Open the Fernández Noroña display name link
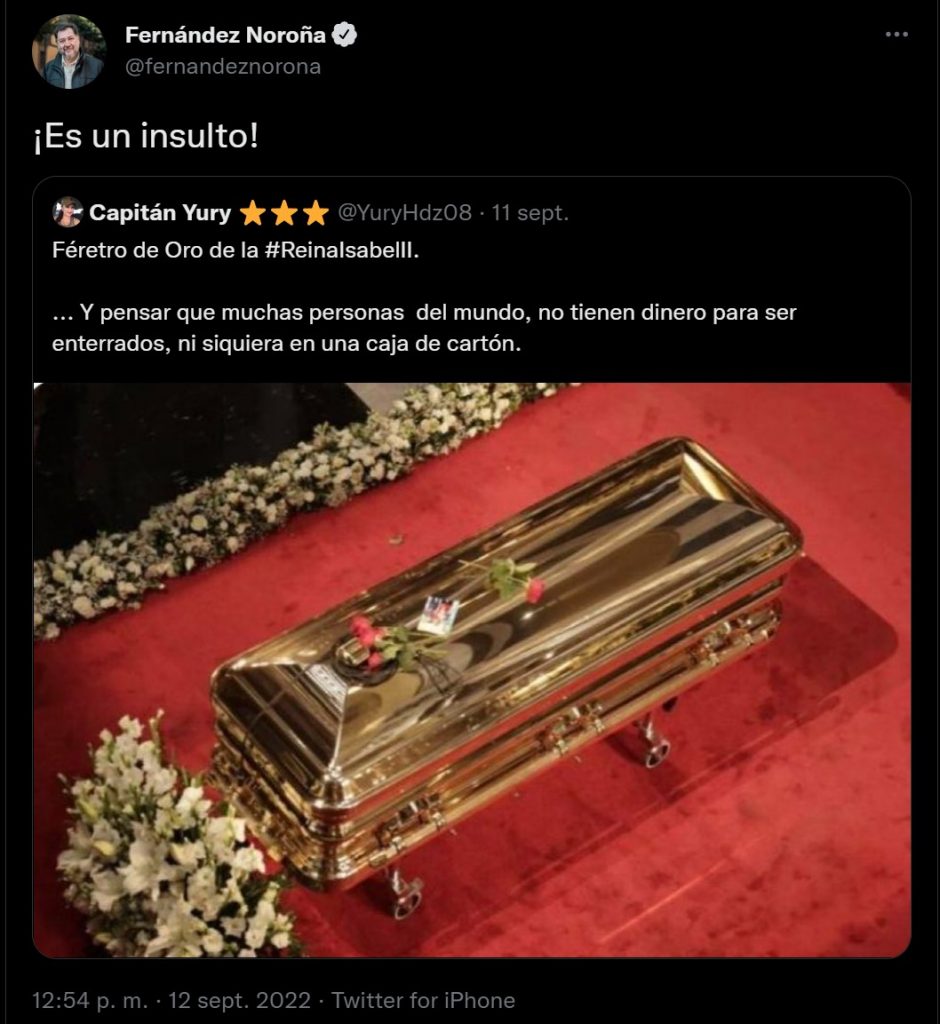 (225, 35)
